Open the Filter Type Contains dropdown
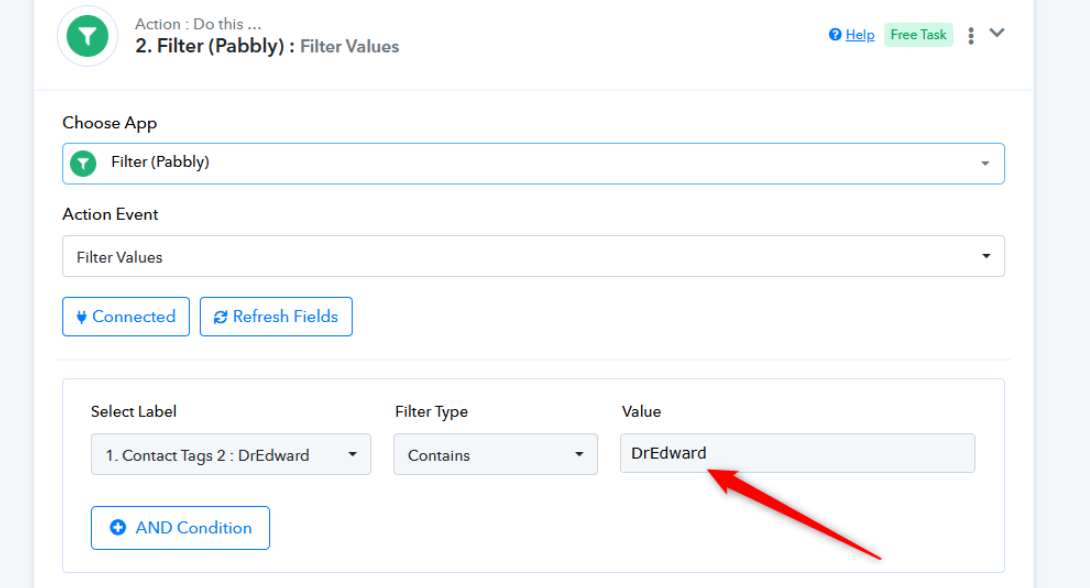1090x588 pixels. coord(496,455)
